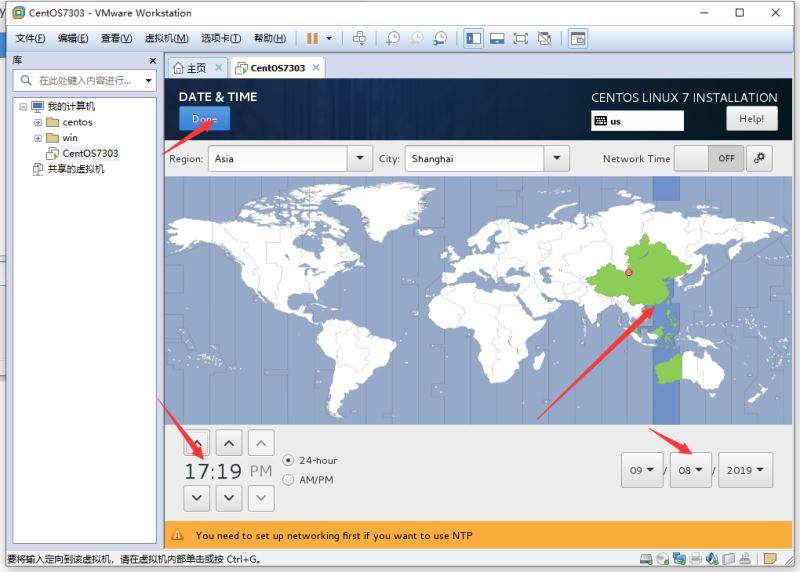Open the year dropdown showing 2019
Image resolution: width=800 pixels, height=572 pixels.
pyautogui.click(x=745, y=470)
